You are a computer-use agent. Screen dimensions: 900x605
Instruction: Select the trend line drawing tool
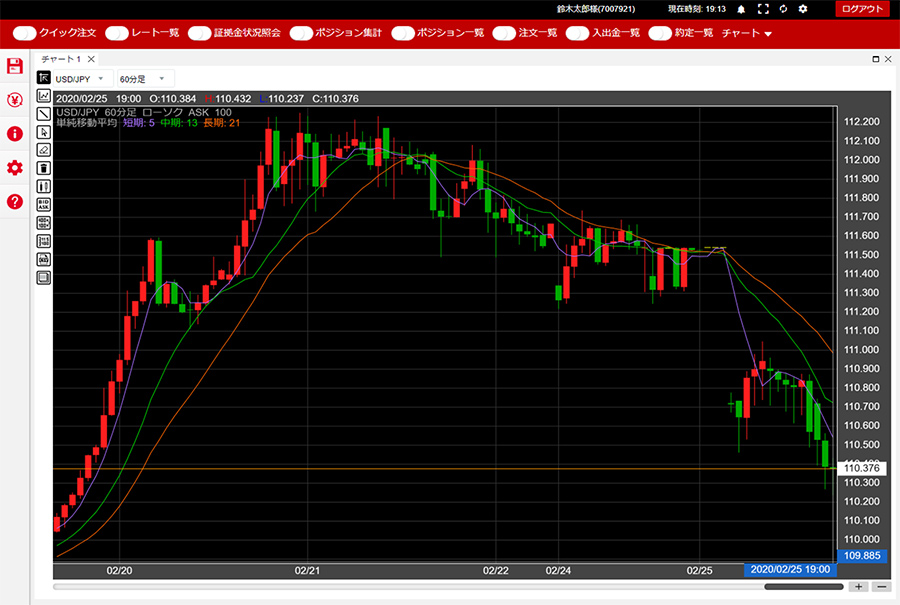point(44,114)
